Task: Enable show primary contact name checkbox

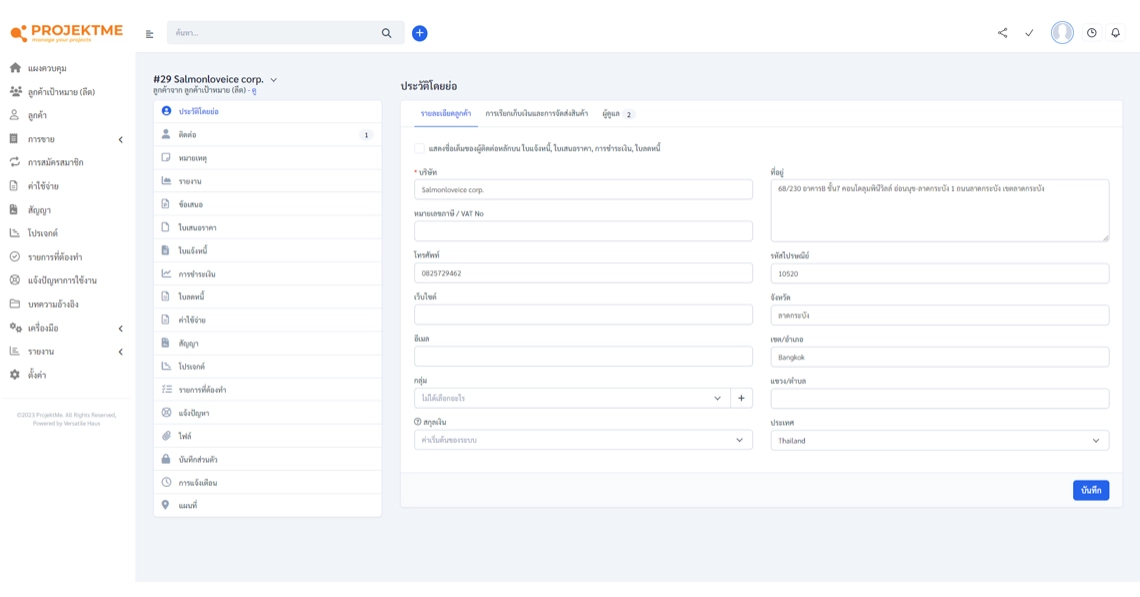Action: coord(420,149)
